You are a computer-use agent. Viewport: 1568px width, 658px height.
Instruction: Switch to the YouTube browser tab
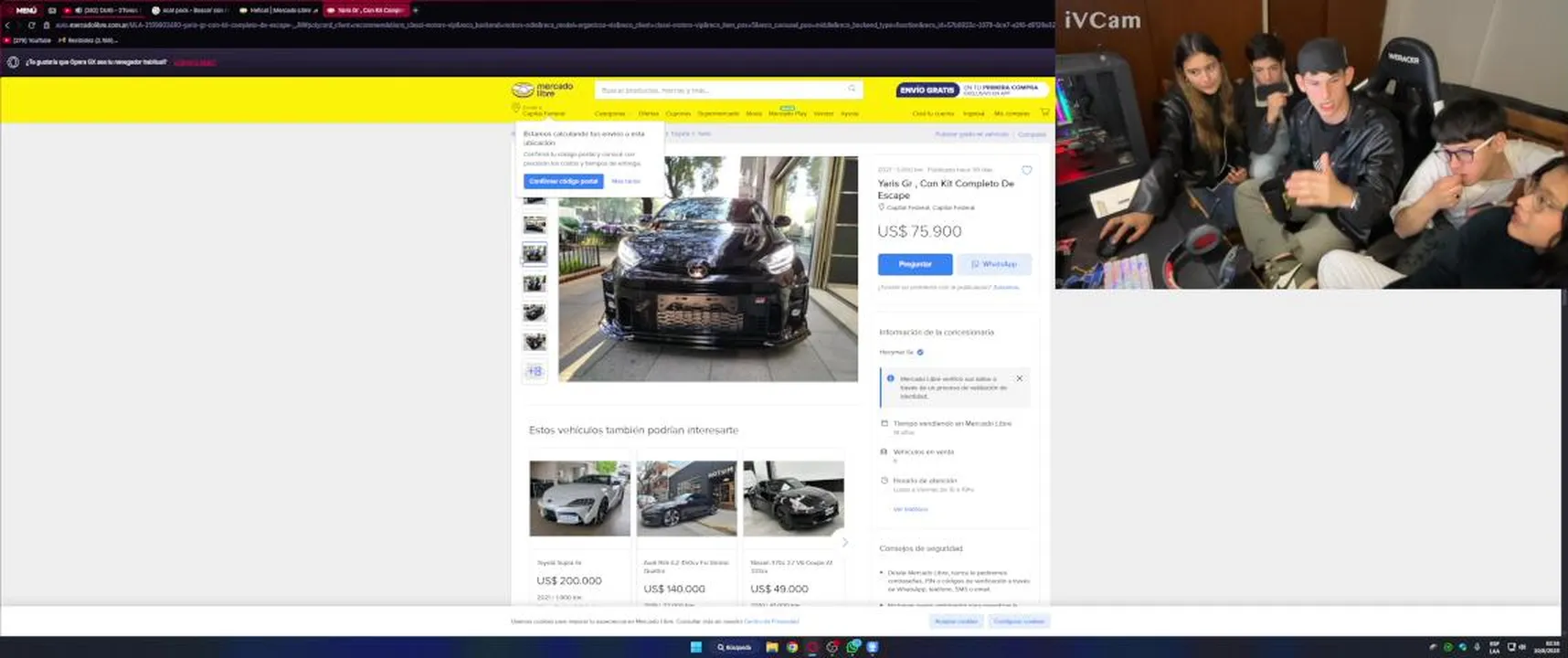click(101, 10)
